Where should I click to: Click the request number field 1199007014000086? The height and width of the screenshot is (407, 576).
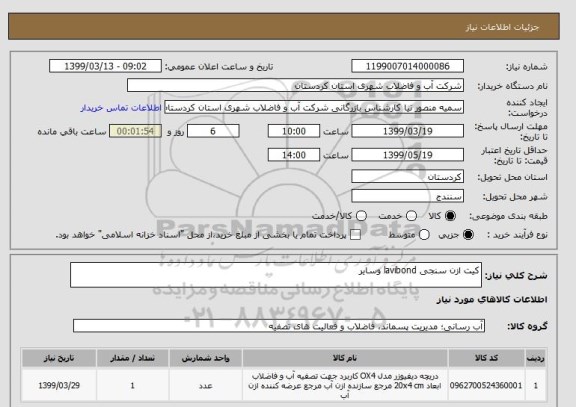click(x=407, y=66)
